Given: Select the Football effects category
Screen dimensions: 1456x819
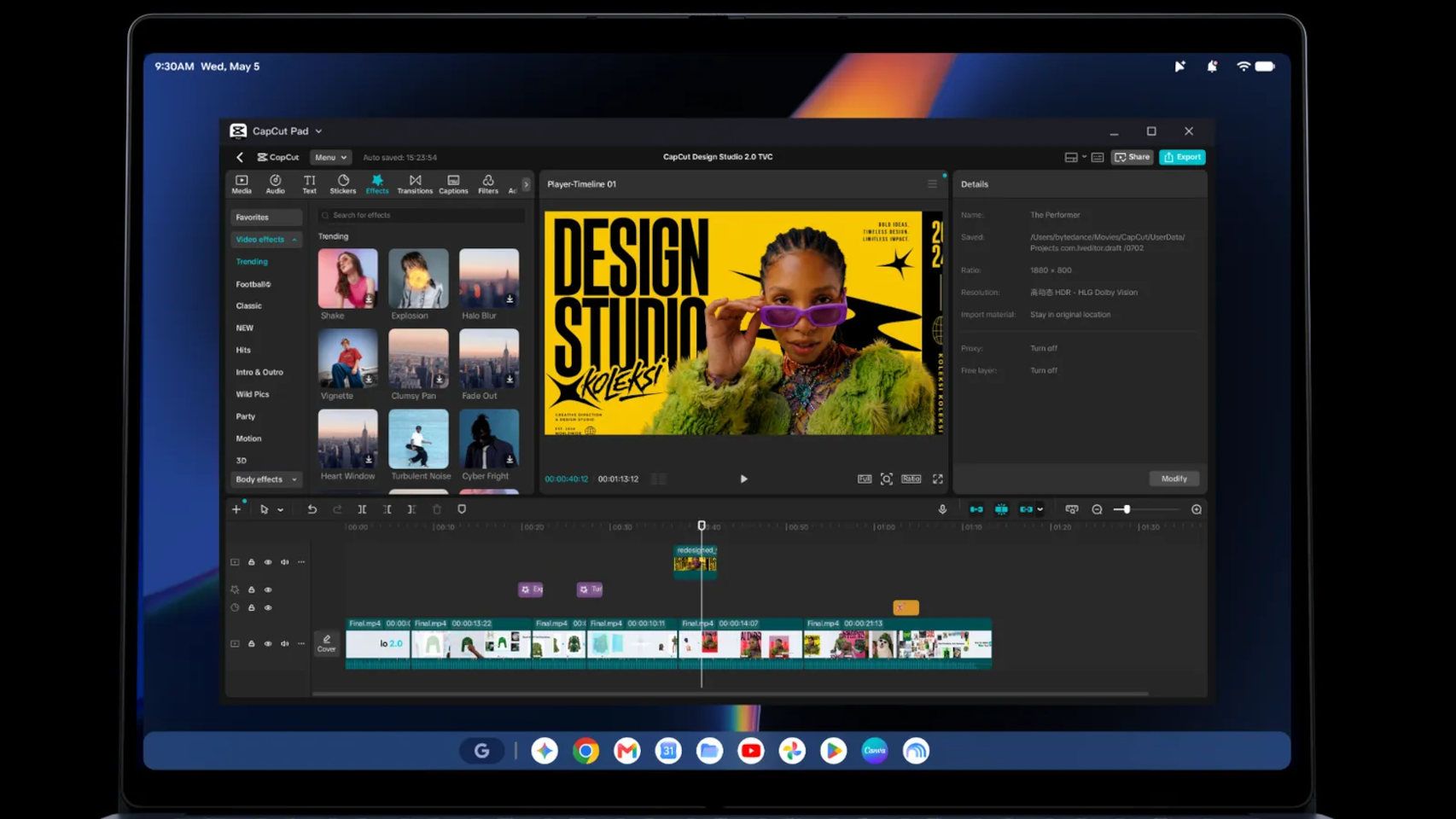Looking at the screenshot, I should [253, 284].
